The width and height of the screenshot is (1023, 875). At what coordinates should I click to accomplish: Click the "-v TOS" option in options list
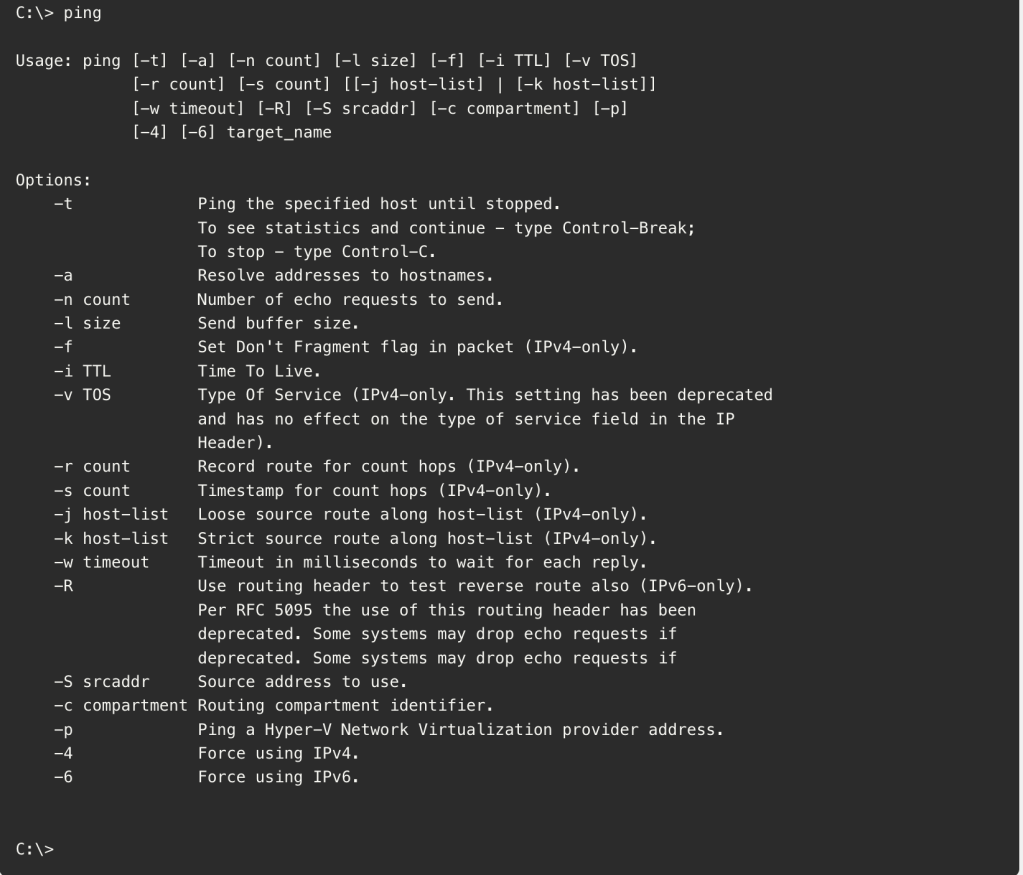pos(82,395)
